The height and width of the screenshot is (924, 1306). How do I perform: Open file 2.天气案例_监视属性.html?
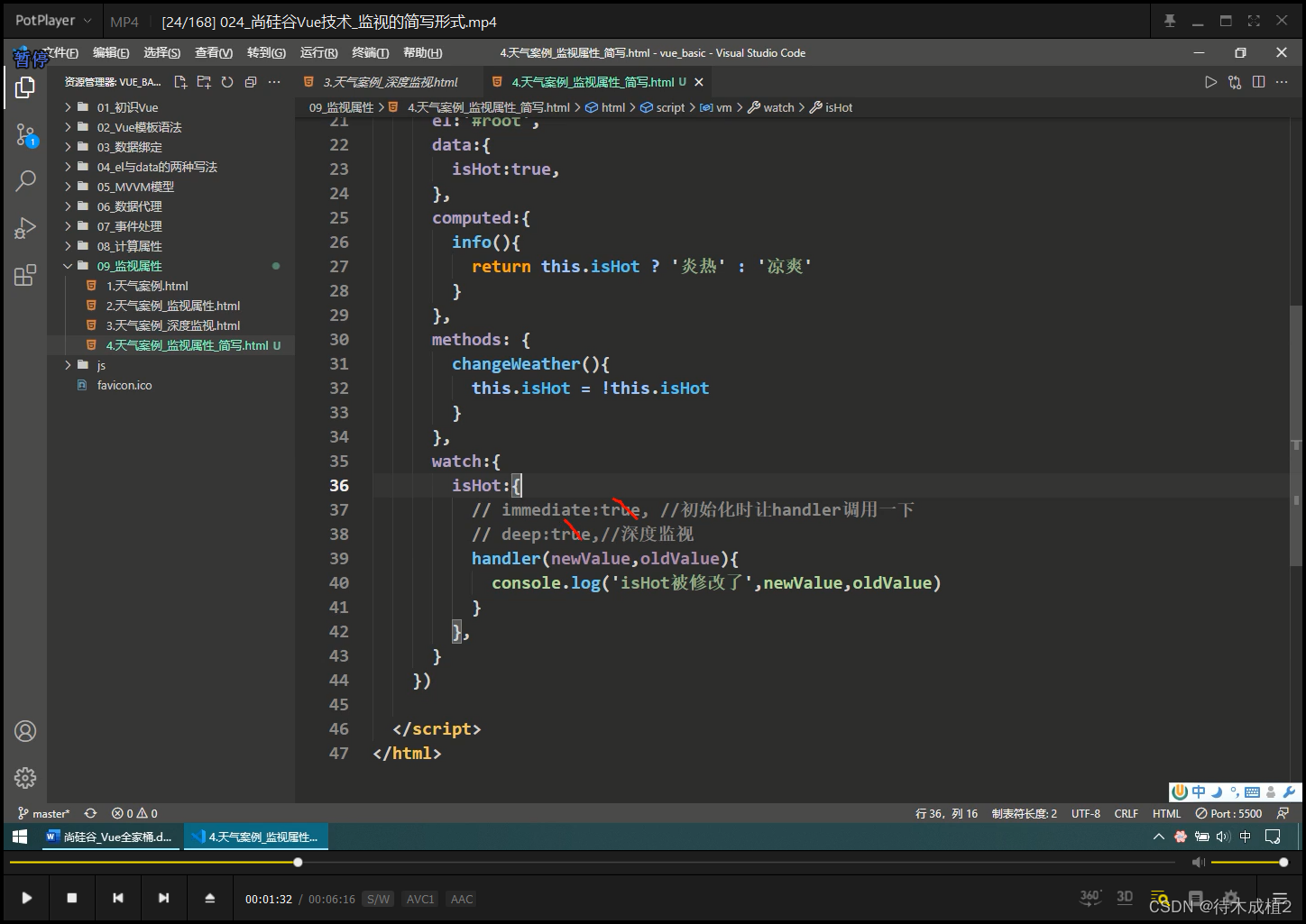172,306
